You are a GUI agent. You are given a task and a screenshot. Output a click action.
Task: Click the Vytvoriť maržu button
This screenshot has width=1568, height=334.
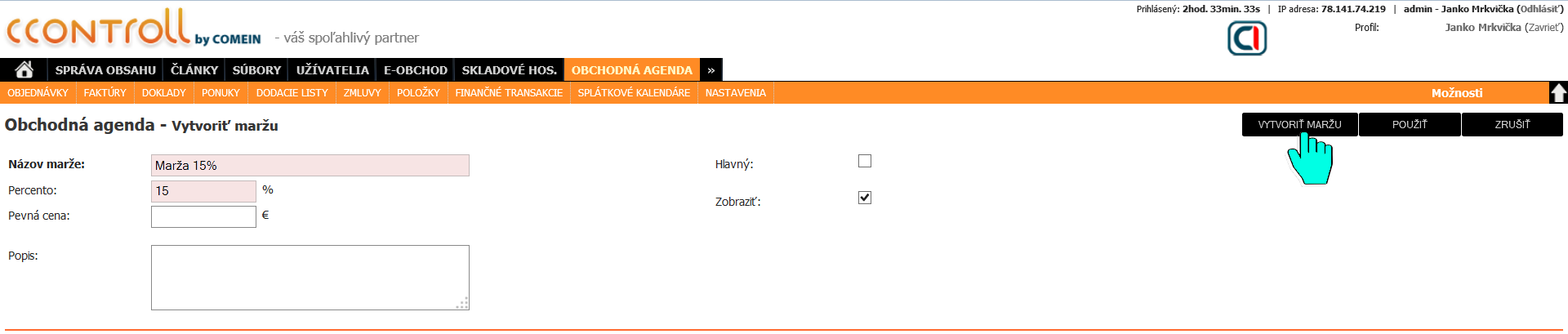(x=1299, y=125)
